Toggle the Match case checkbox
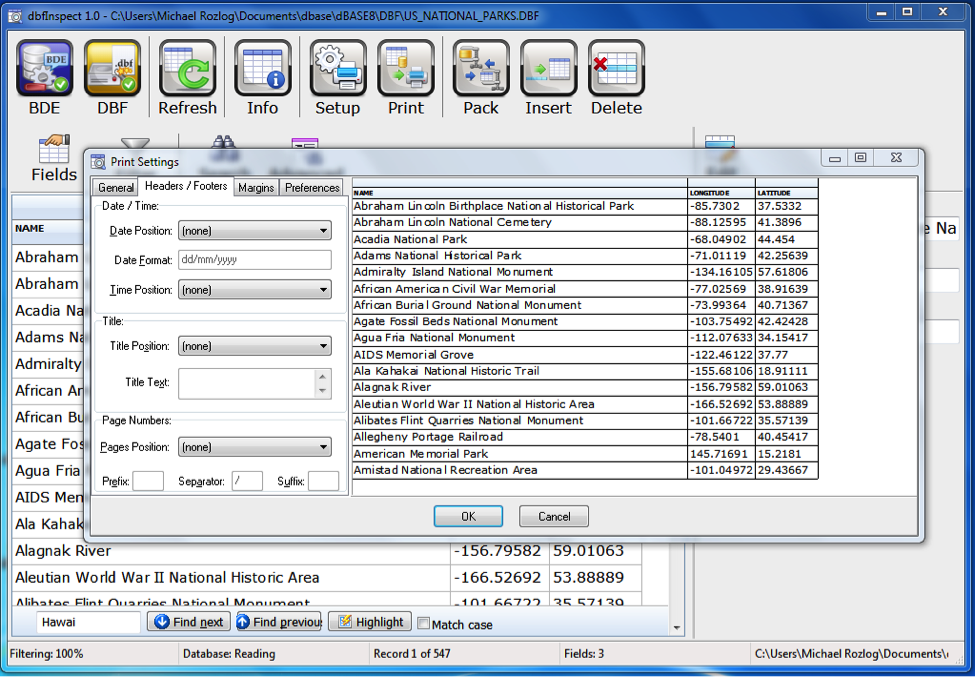Image resolution: width=975 pixels, height=677 pixels. tap(423, 623)
